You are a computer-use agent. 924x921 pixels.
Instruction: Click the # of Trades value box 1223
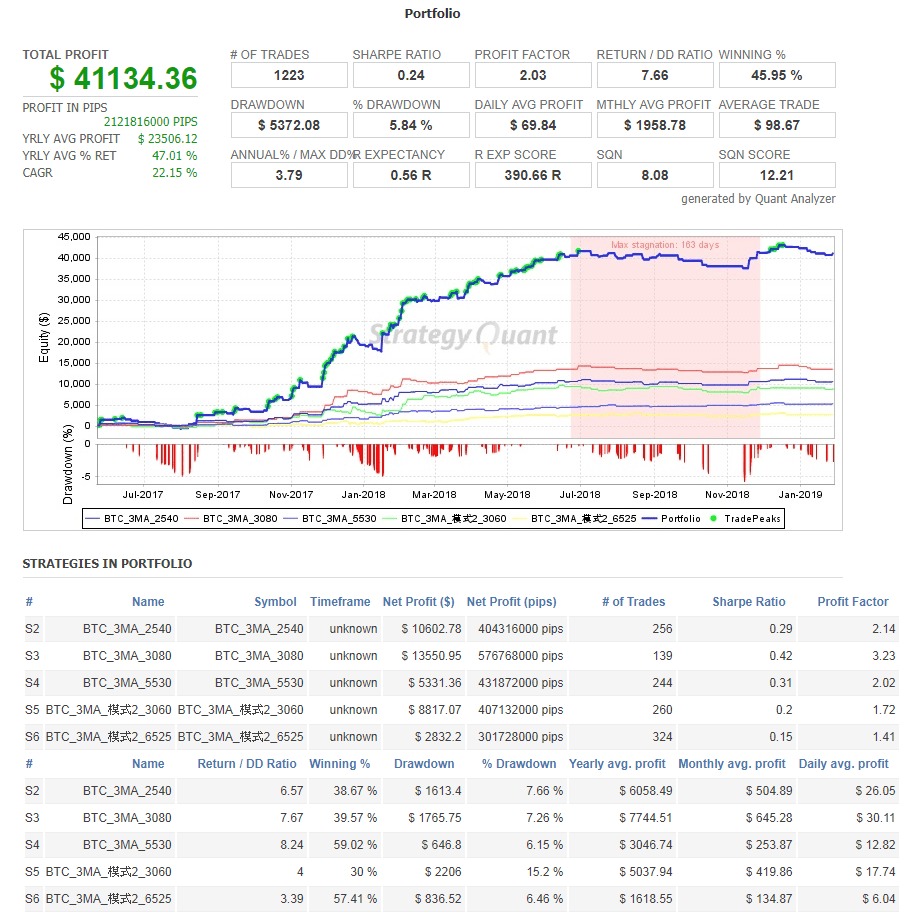coord(289,75)
